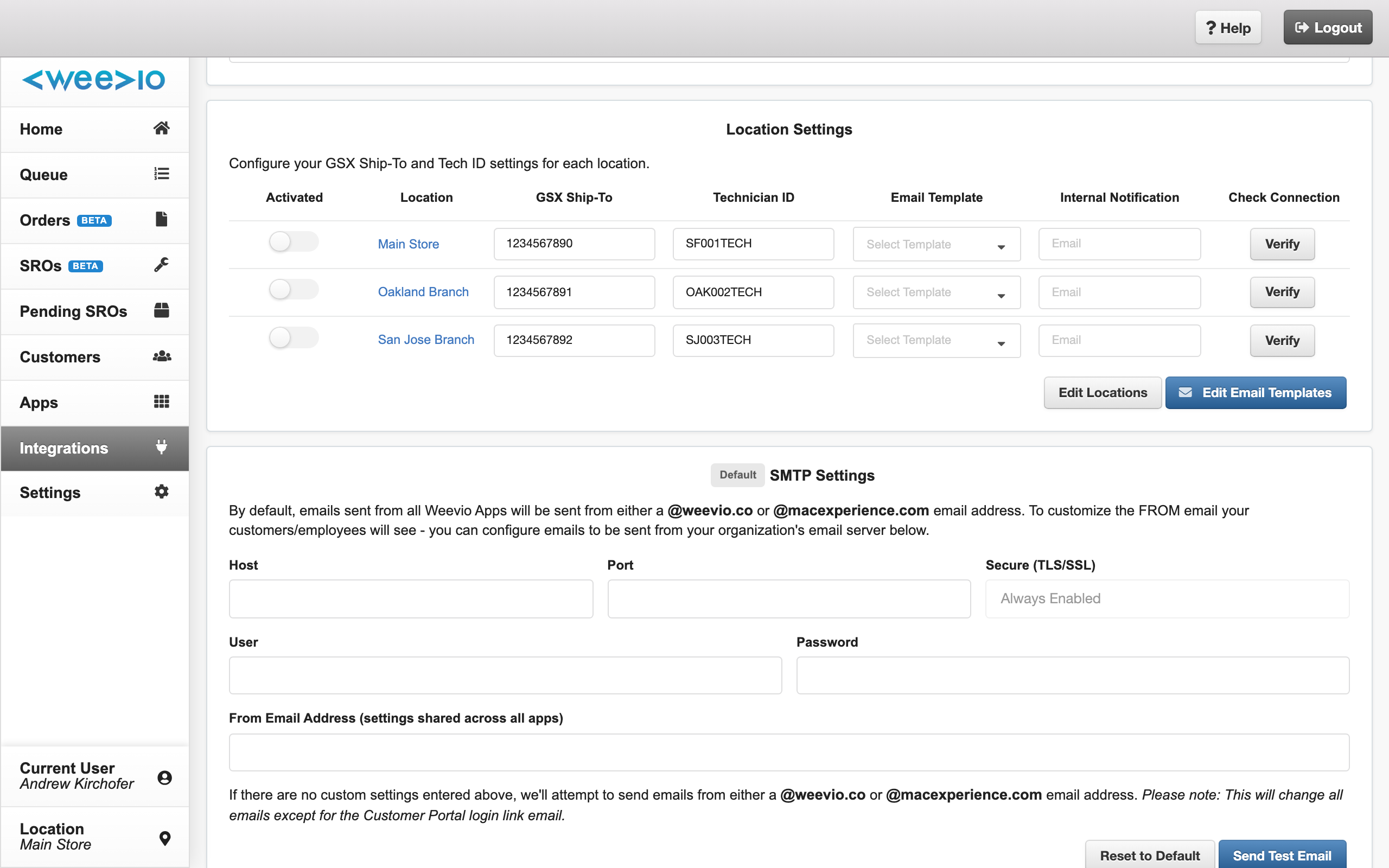The image size is (1389, 868).
Task: Click the SMTP Password input field
Action: (1073, 675)
